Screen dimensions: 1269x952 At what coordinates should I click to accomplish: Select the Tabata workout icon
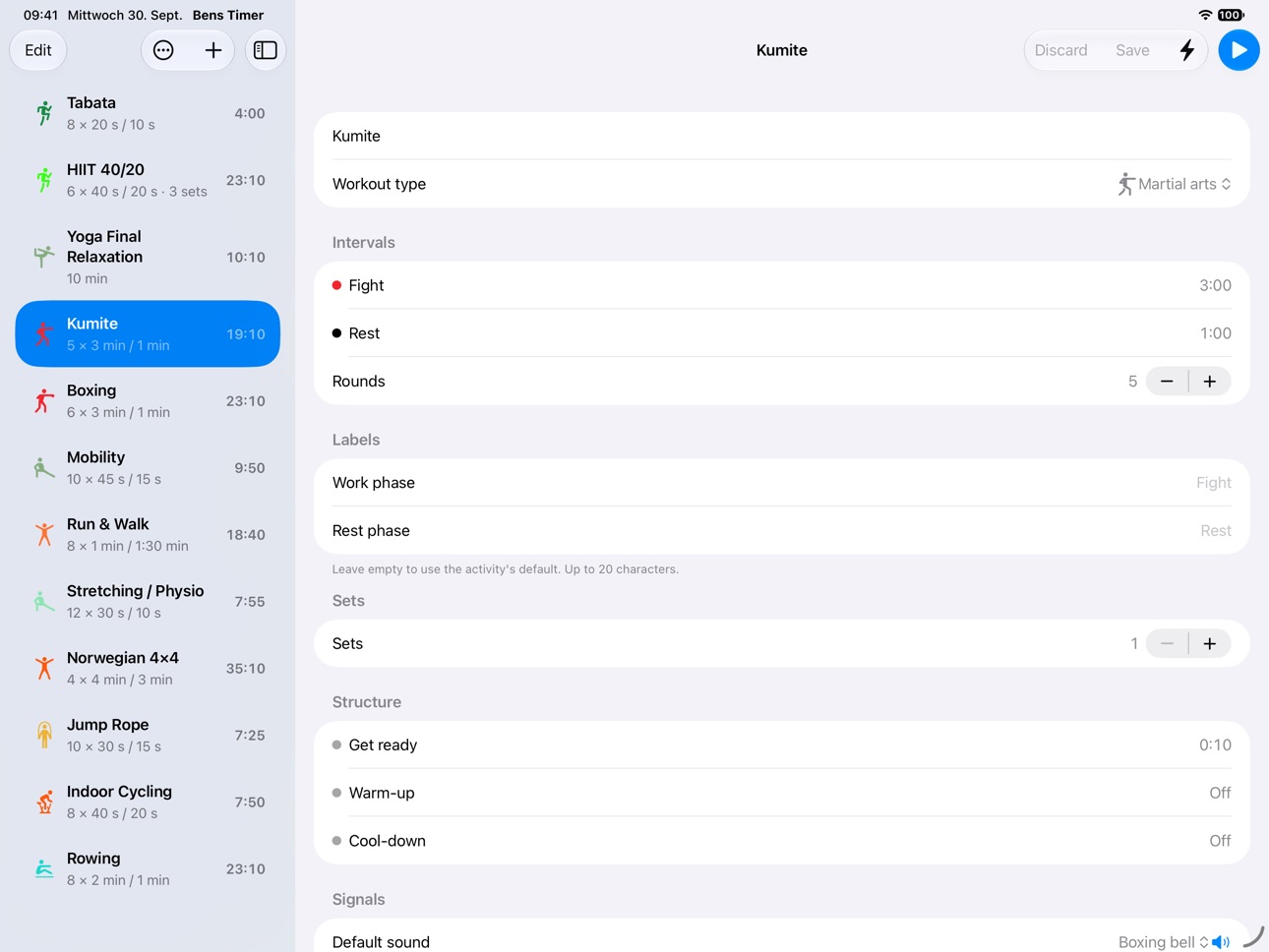pos(44,113)
